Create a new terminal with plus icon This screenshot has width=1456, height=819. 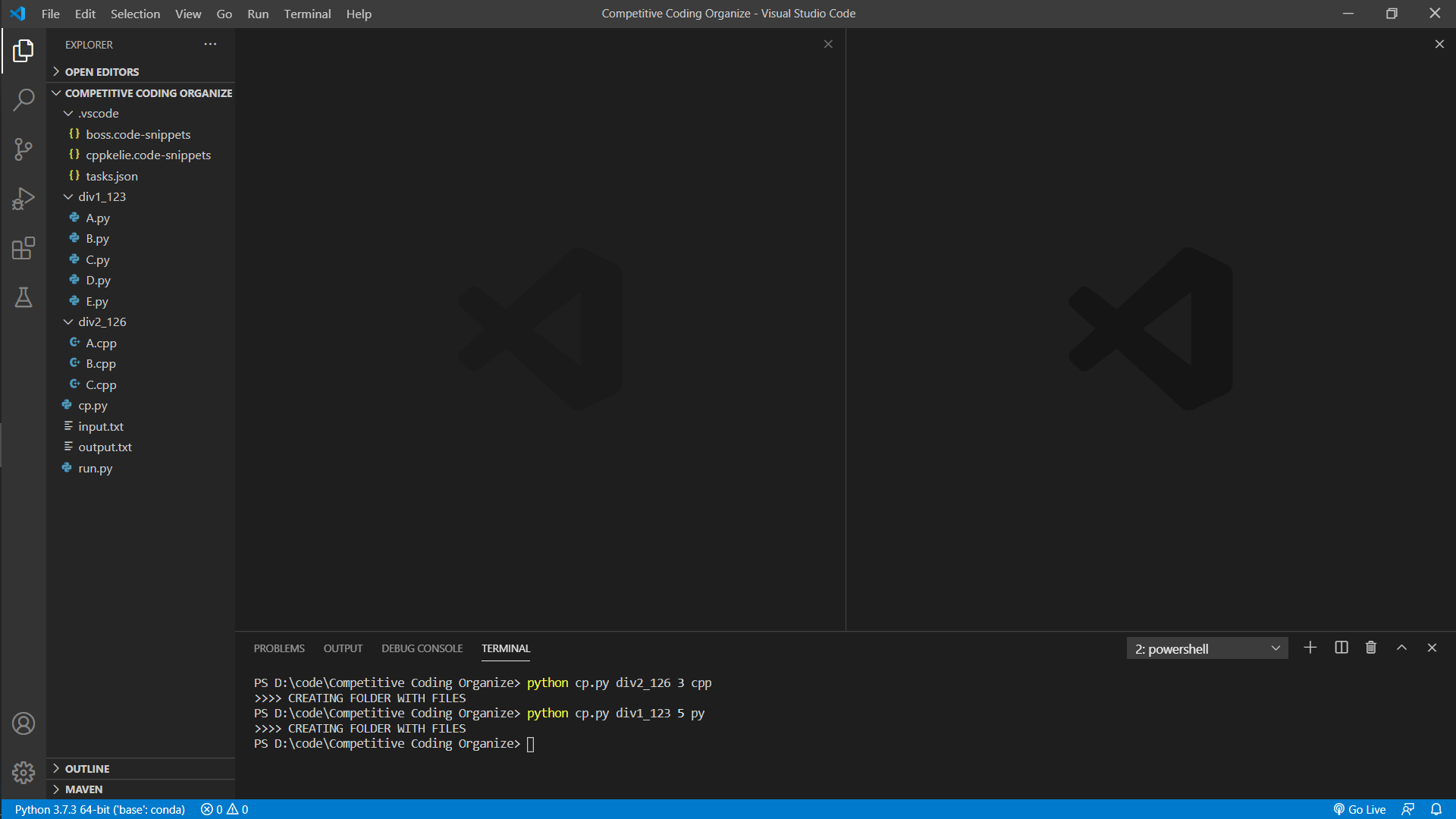coord(1310,648)
